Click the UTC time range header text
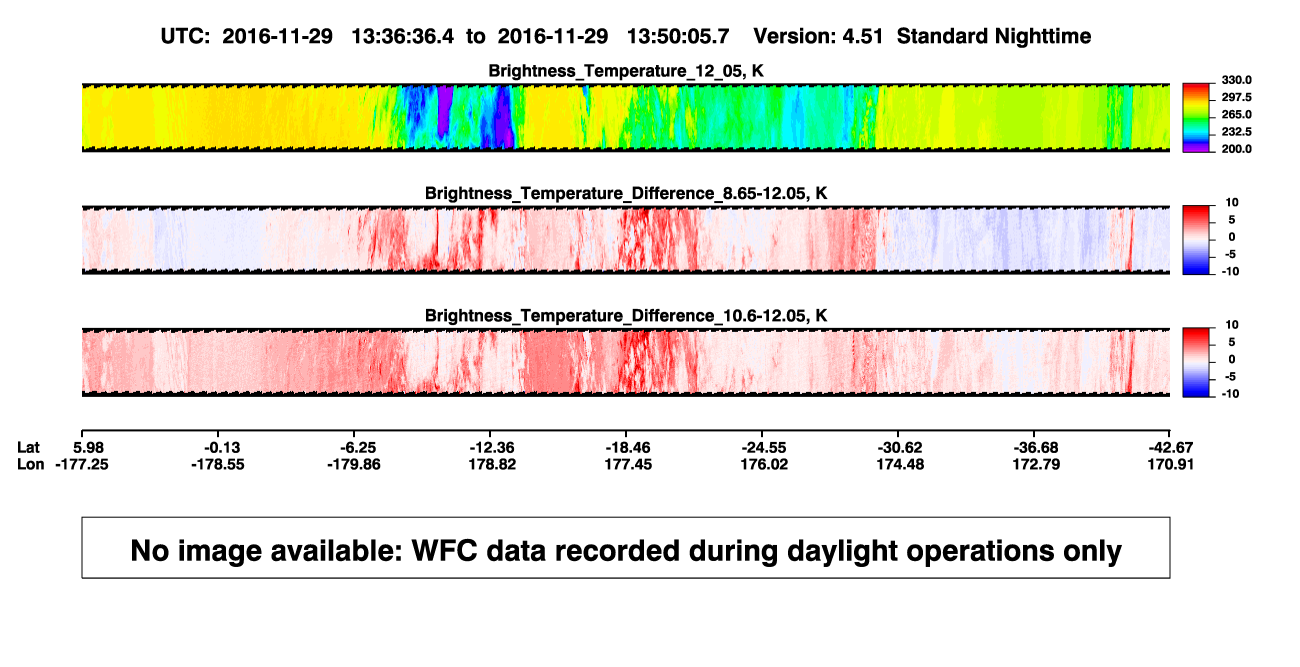Viewport: 1300px width, 667px height. click(444, 36)
